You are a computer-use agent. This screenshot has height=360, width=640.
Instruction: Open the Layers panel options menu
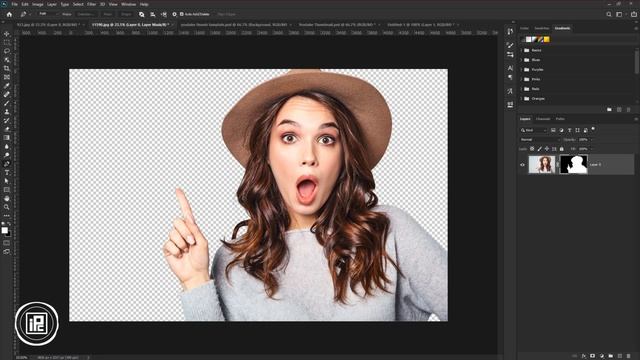[636, 119]
